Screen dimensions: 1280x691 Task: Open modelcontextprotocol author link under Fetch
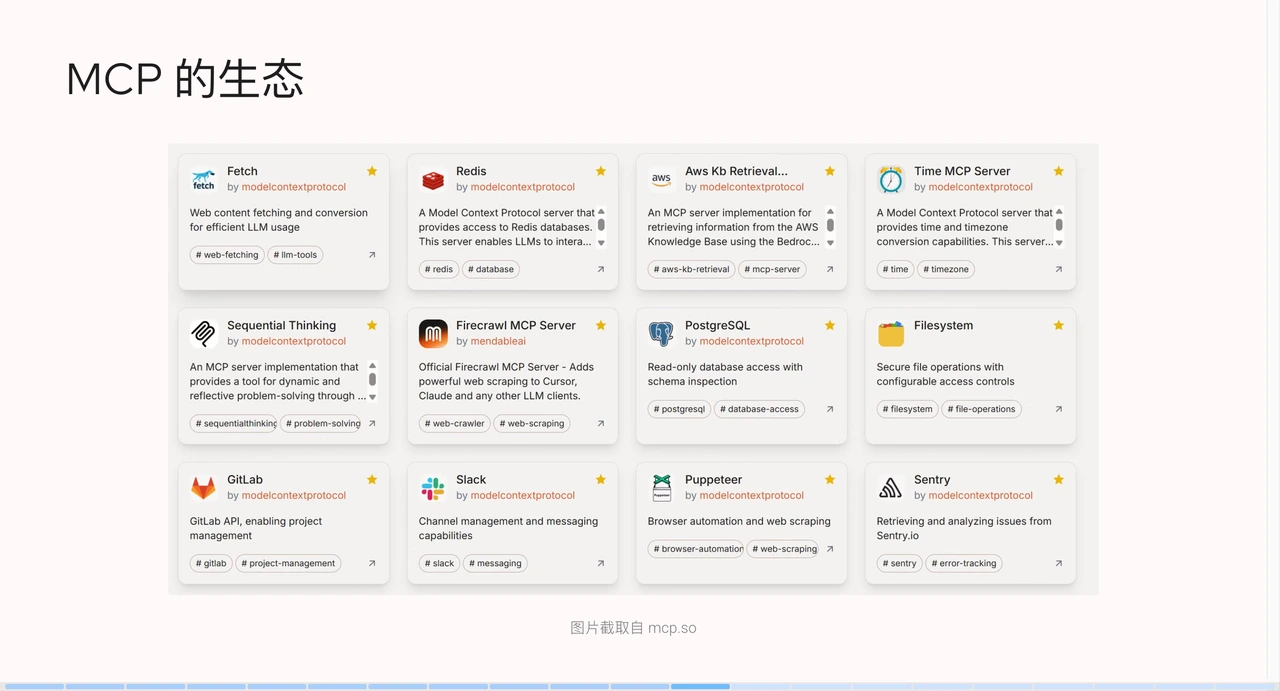(294, 187)
